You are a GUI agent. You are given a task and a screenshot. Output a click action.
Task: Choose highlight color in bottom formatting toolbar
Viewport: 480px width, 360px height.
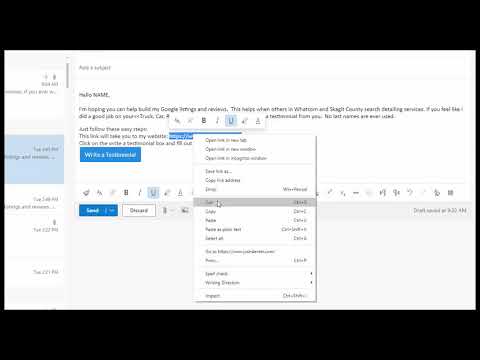[167, 193]
